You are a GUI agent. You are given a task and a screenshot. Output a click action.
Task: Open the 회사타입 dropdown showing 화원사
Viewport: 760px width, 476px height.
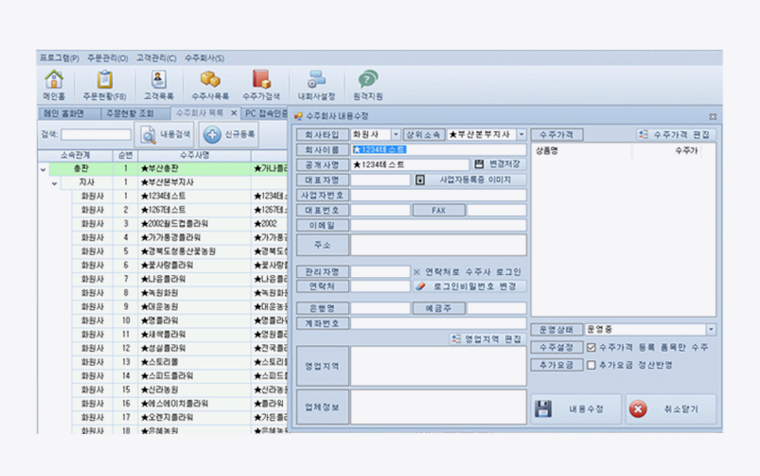(397, 134)
